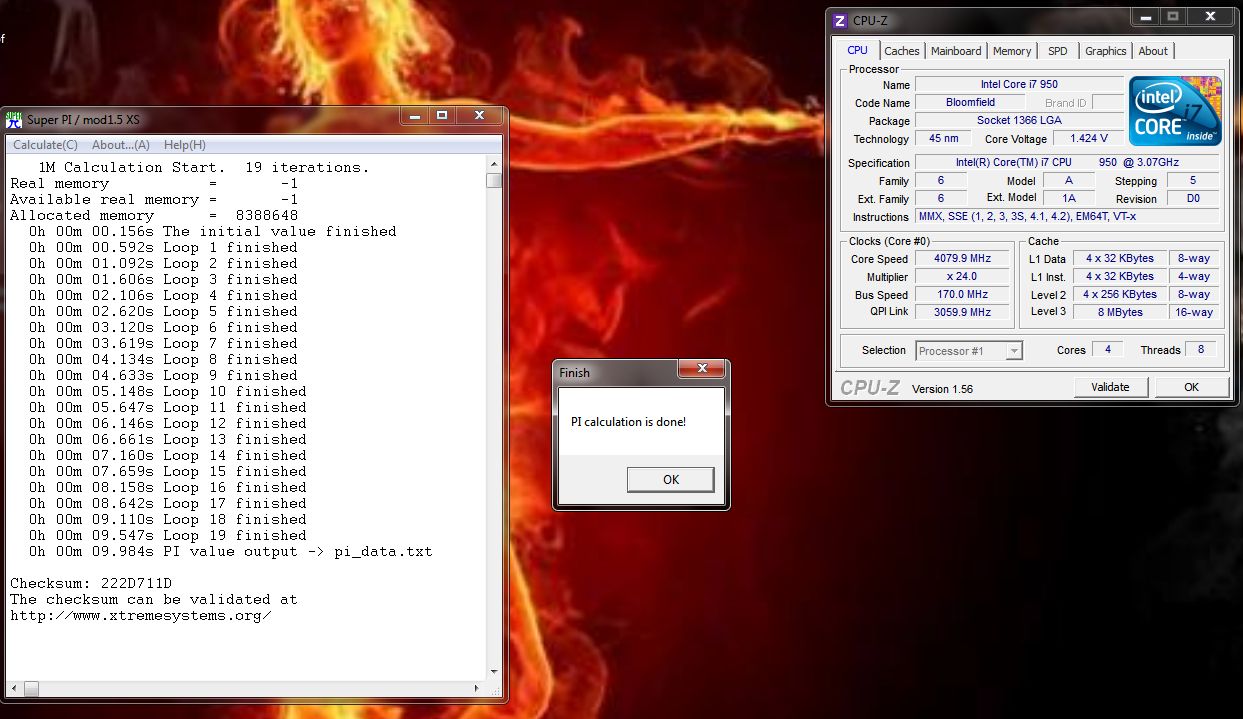
Task: Go to the SPD tab
Action: coord(1057,51)
